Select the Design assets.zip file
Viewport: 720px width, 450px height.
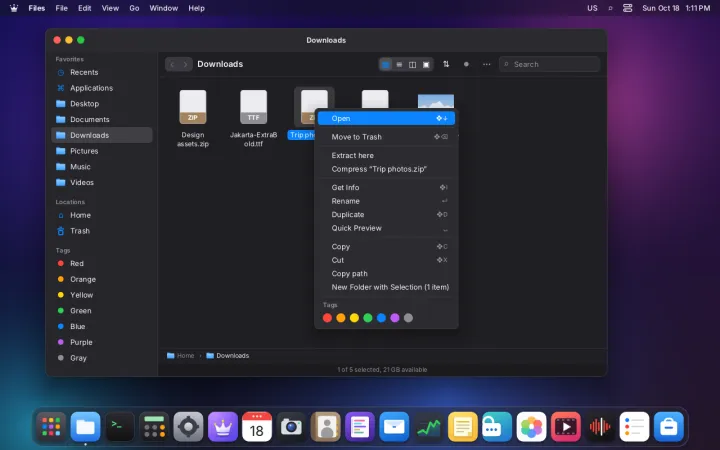pos(193,118)
